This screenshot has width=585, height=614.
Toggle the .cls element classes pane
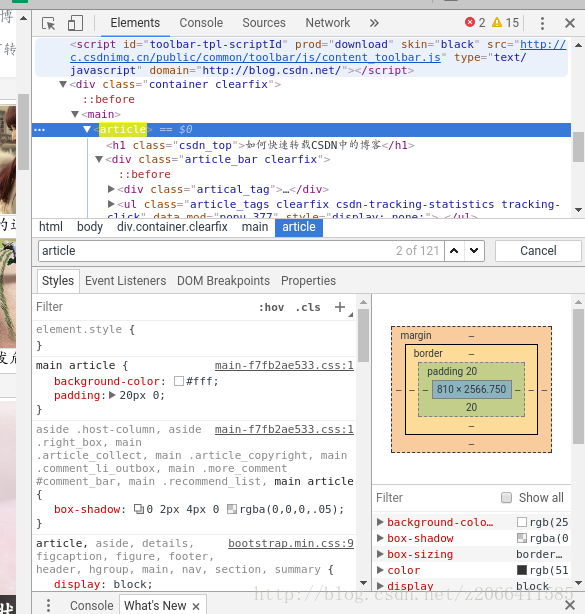308,307
